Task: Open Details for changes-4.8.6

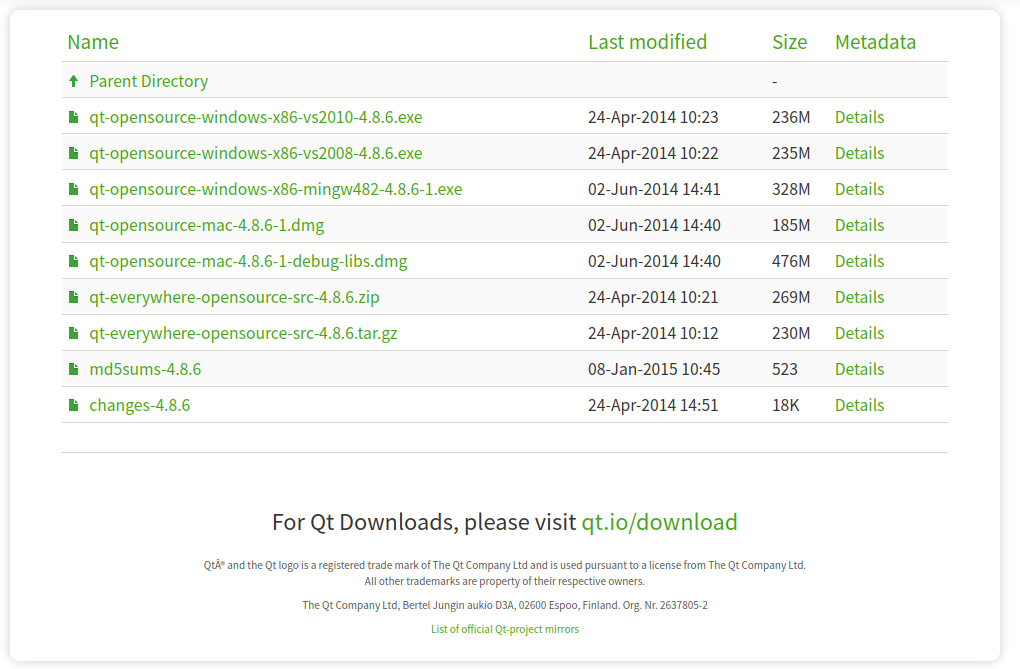Action: tap(859, 405)
